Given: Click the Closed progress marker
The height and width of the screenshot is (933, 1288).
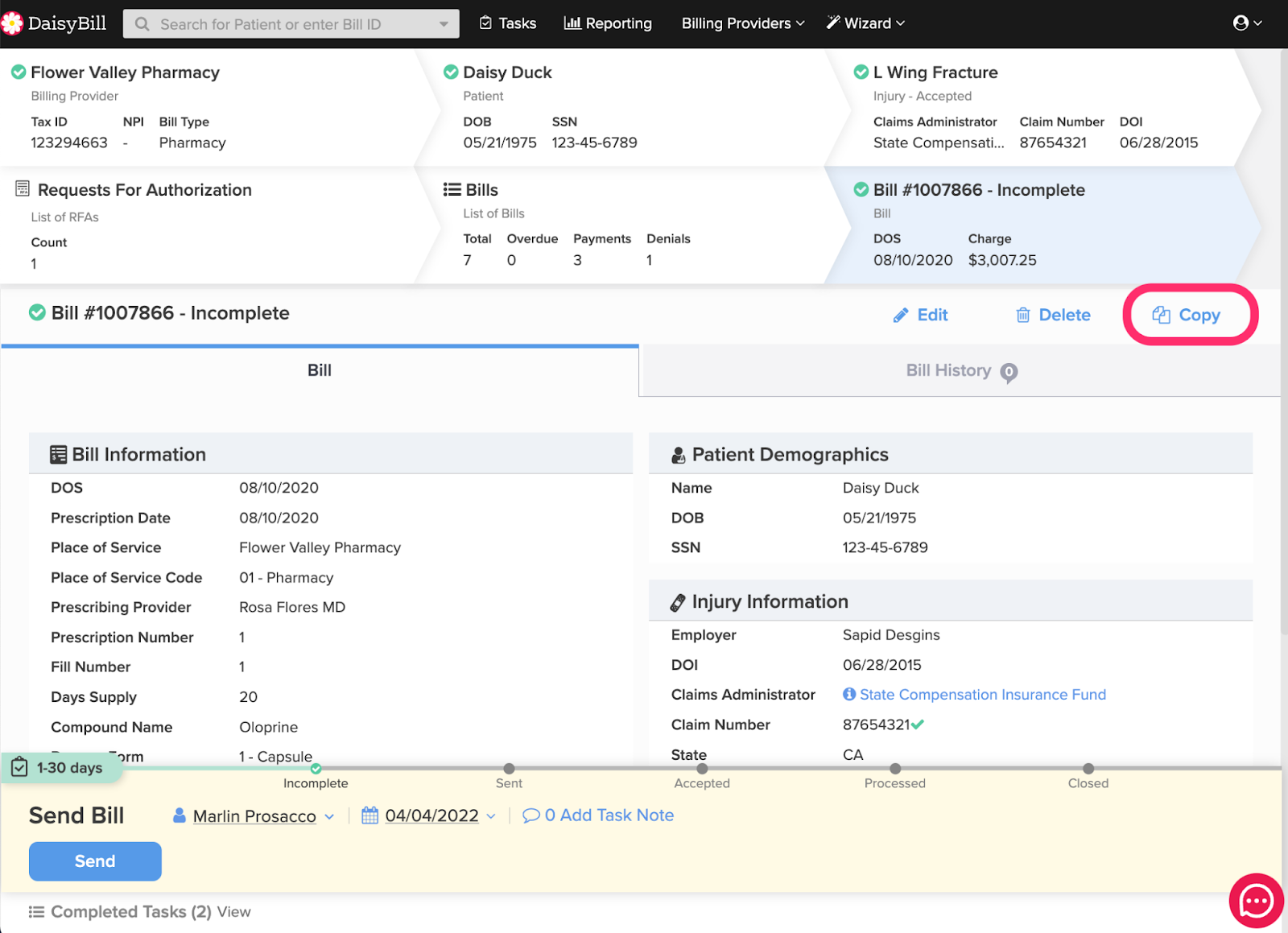Looking at the screenshot, I should pos(1088,769).
